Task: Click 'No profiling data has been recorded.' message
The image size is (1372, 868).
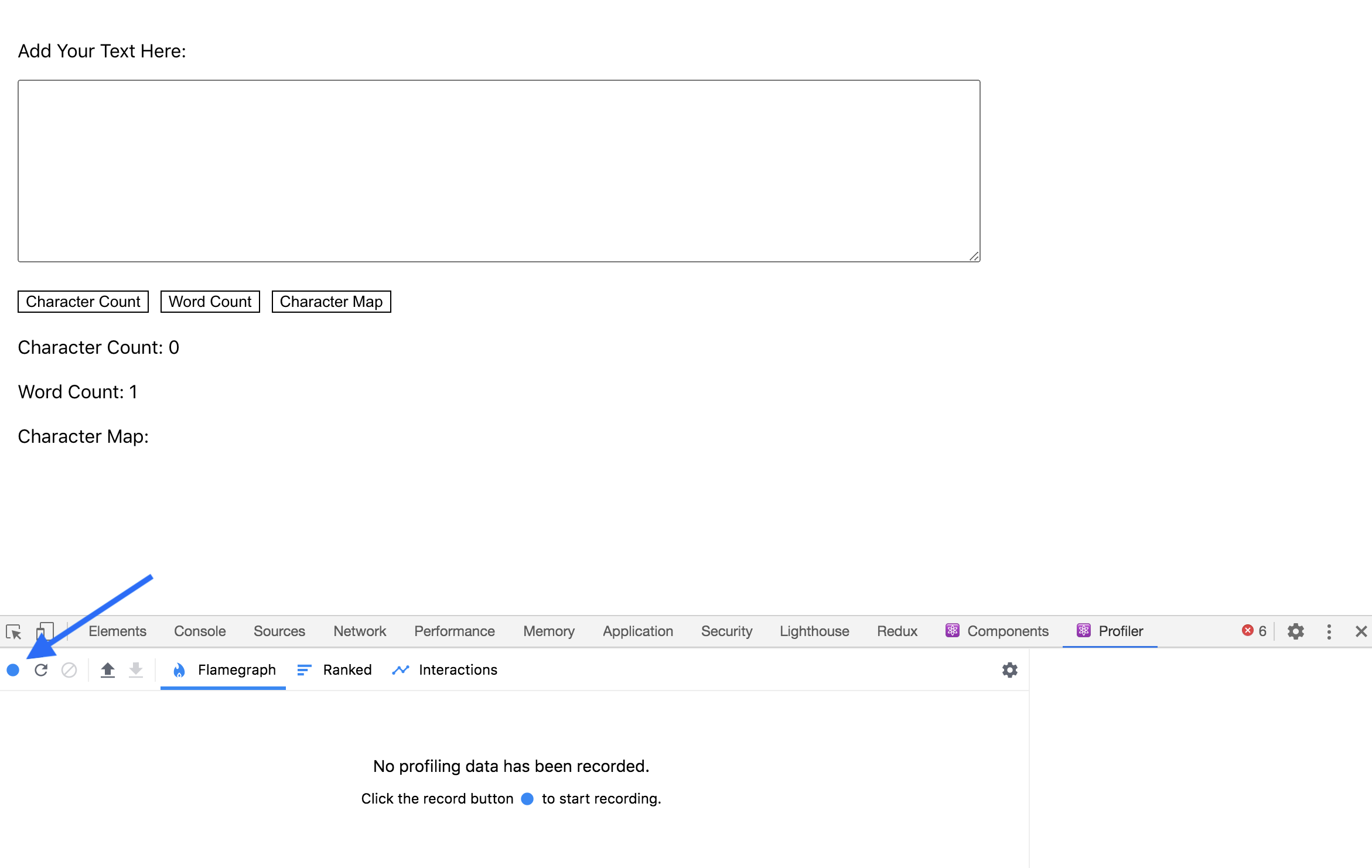Action: (511, 766)
